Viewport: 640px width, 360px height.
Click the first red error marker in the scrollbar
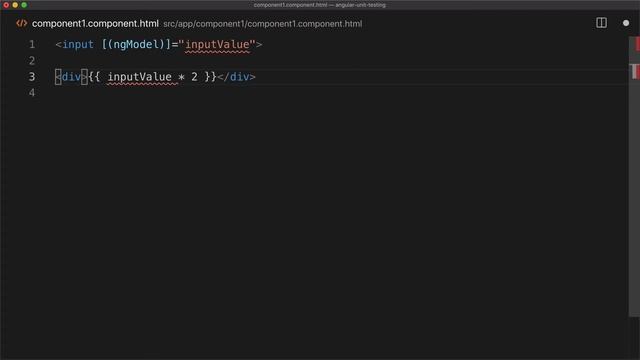pyautogui.click(x=637, y=44)
